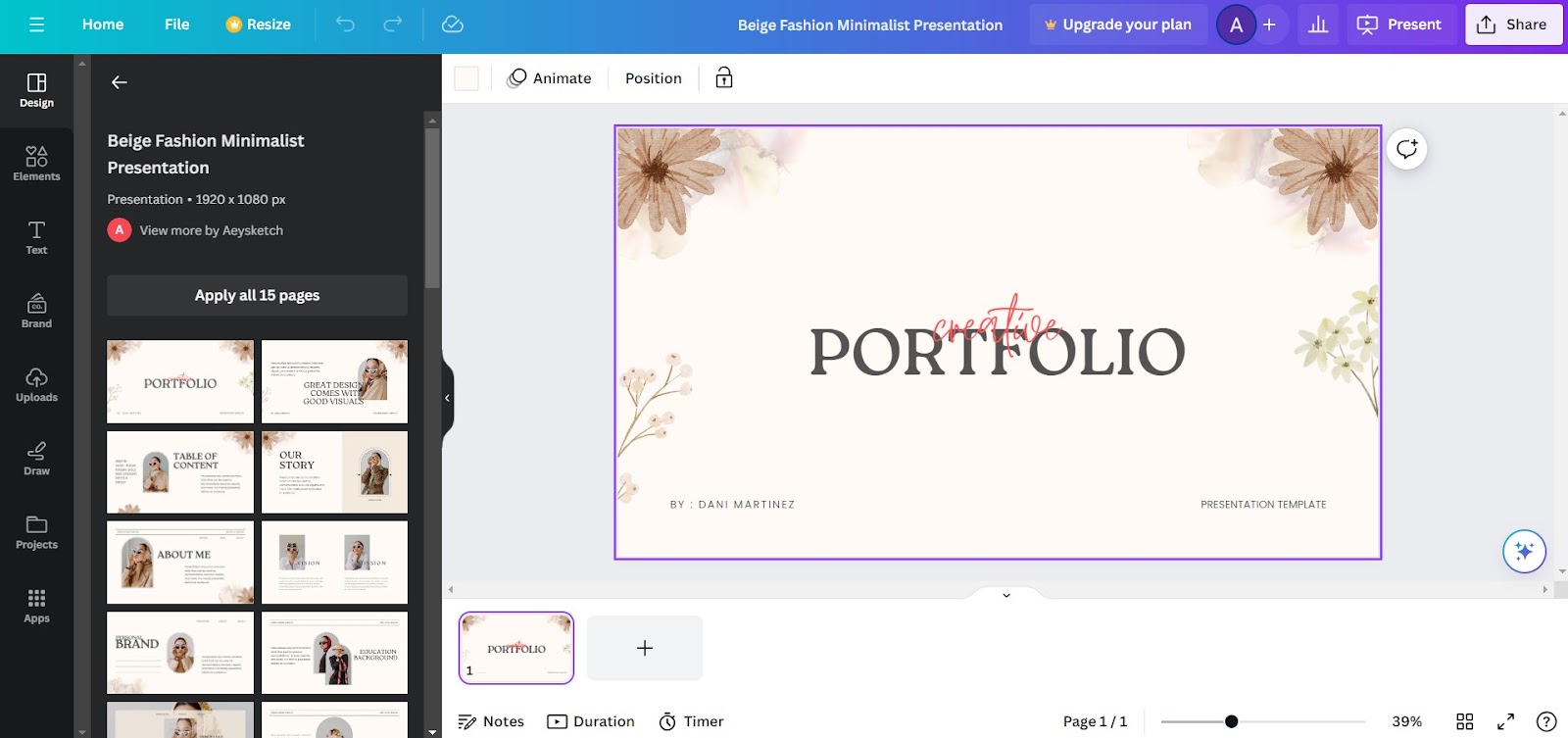The width and height of the screenshot is (1568, 738).
Task: Open the analytics chart icon
Action: (x=1318, y=25)
